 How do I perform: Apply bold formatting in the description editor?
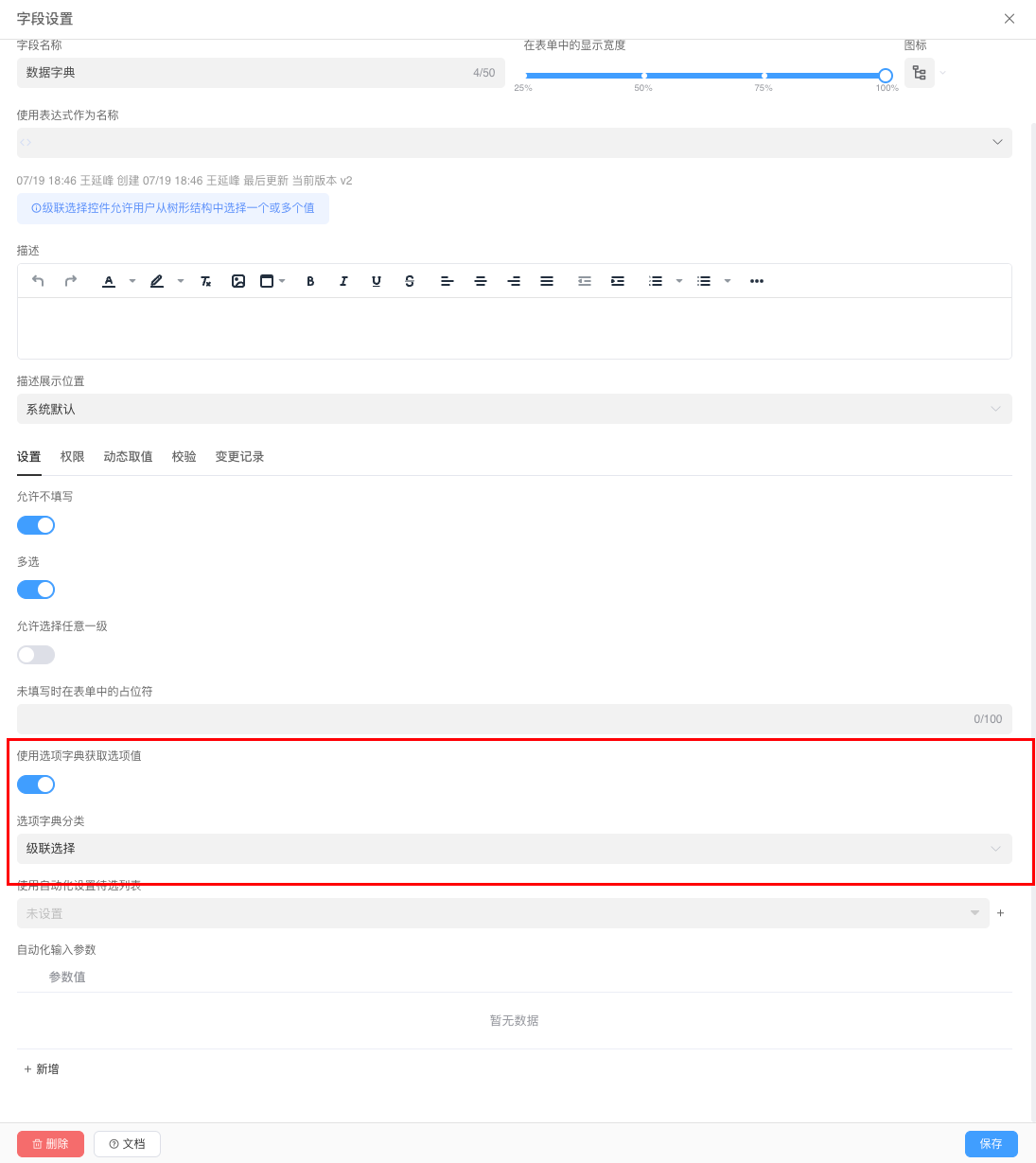(310, 280)
